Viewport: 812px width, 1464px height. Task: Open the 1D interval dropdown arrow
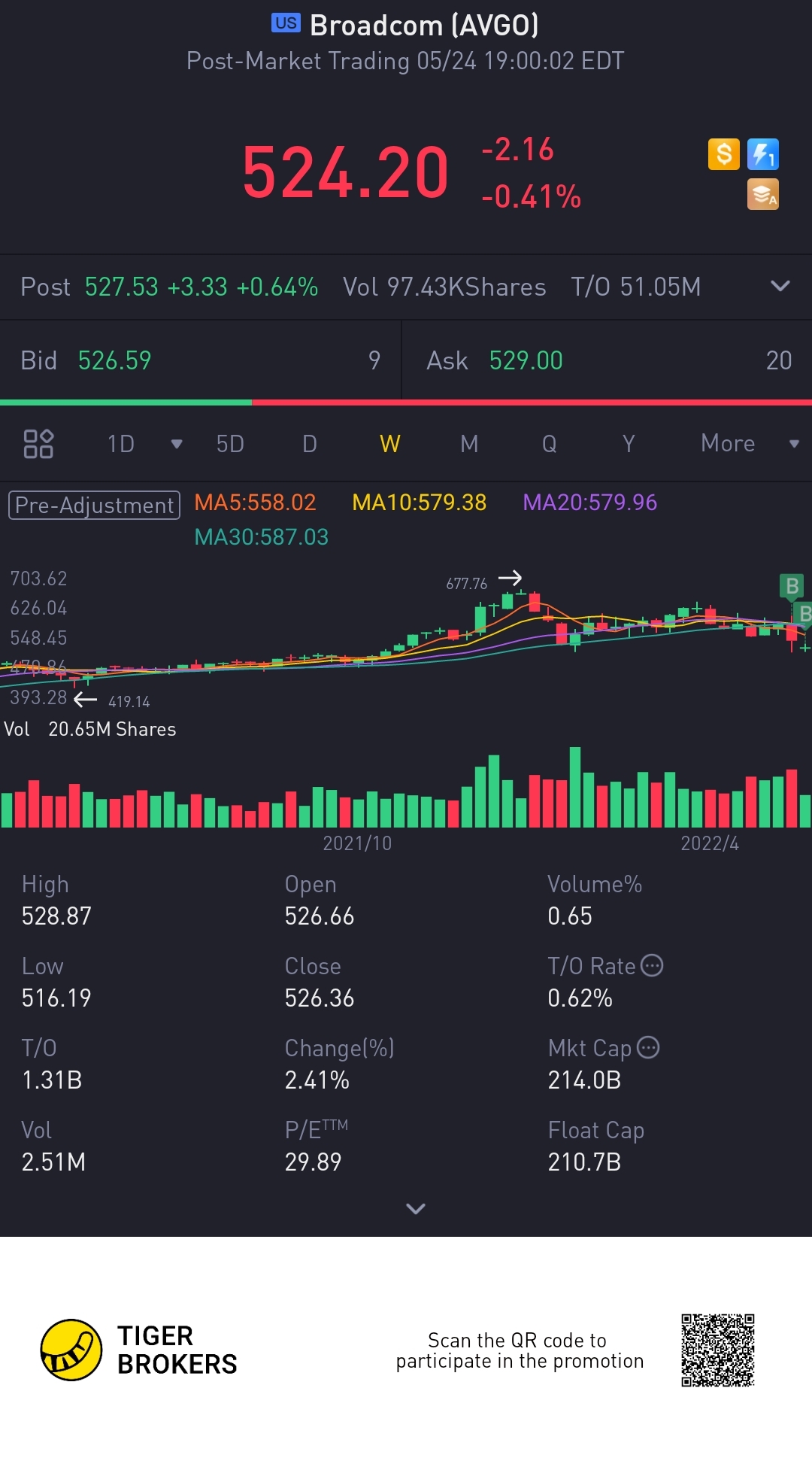177,444
